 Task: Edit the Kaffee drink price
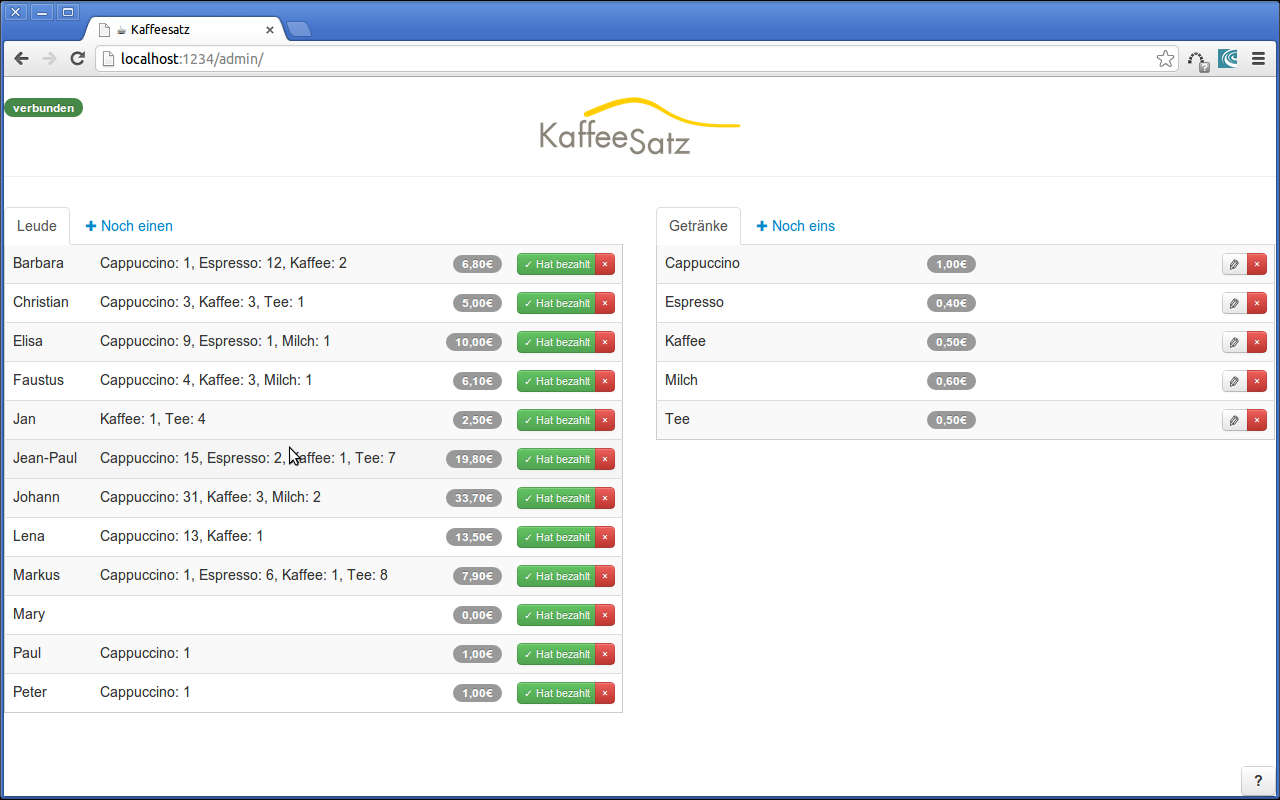1234,342
